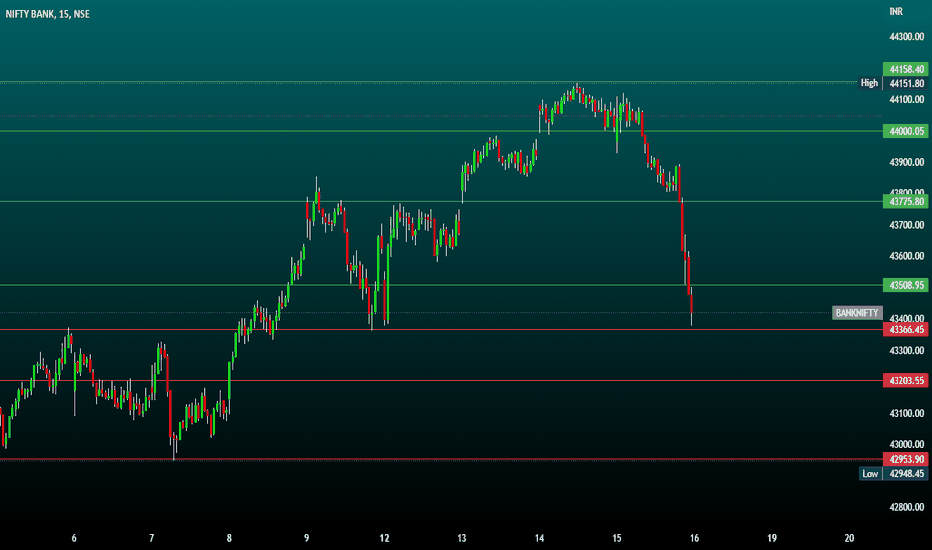Select the 43366.45 red price label

[x=906, y=329]
